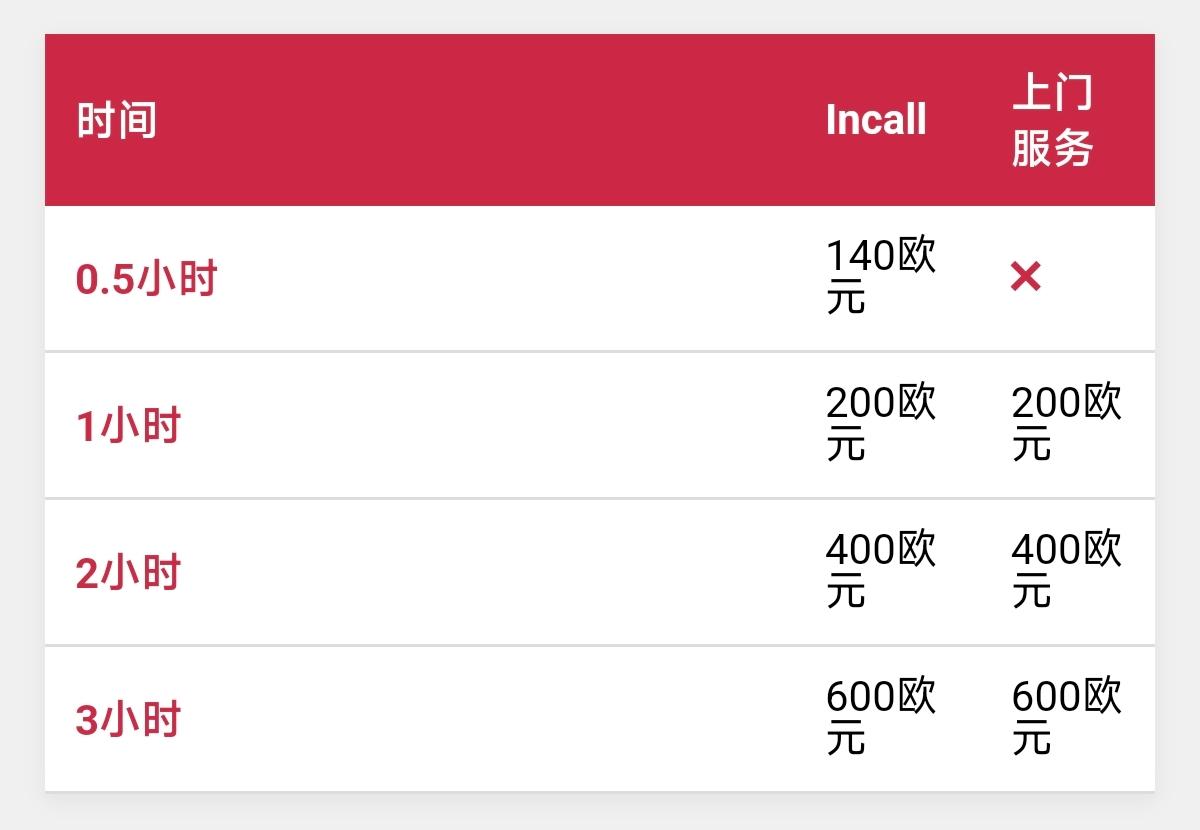The image size is (1200, 830).
Task: Select the 200欧元 上门服务 price
Action: tap(1067, 424)
